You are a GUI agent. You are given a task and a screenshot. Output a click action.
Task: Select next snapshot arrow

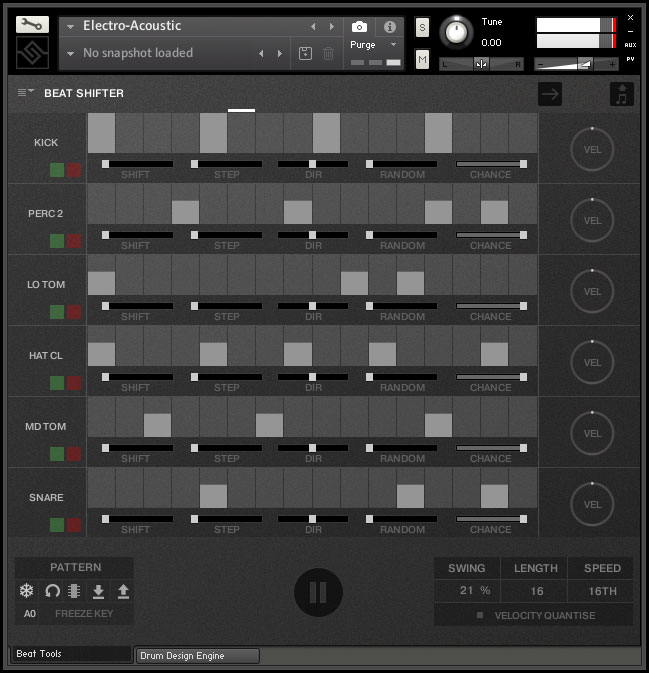pos(280,54)
